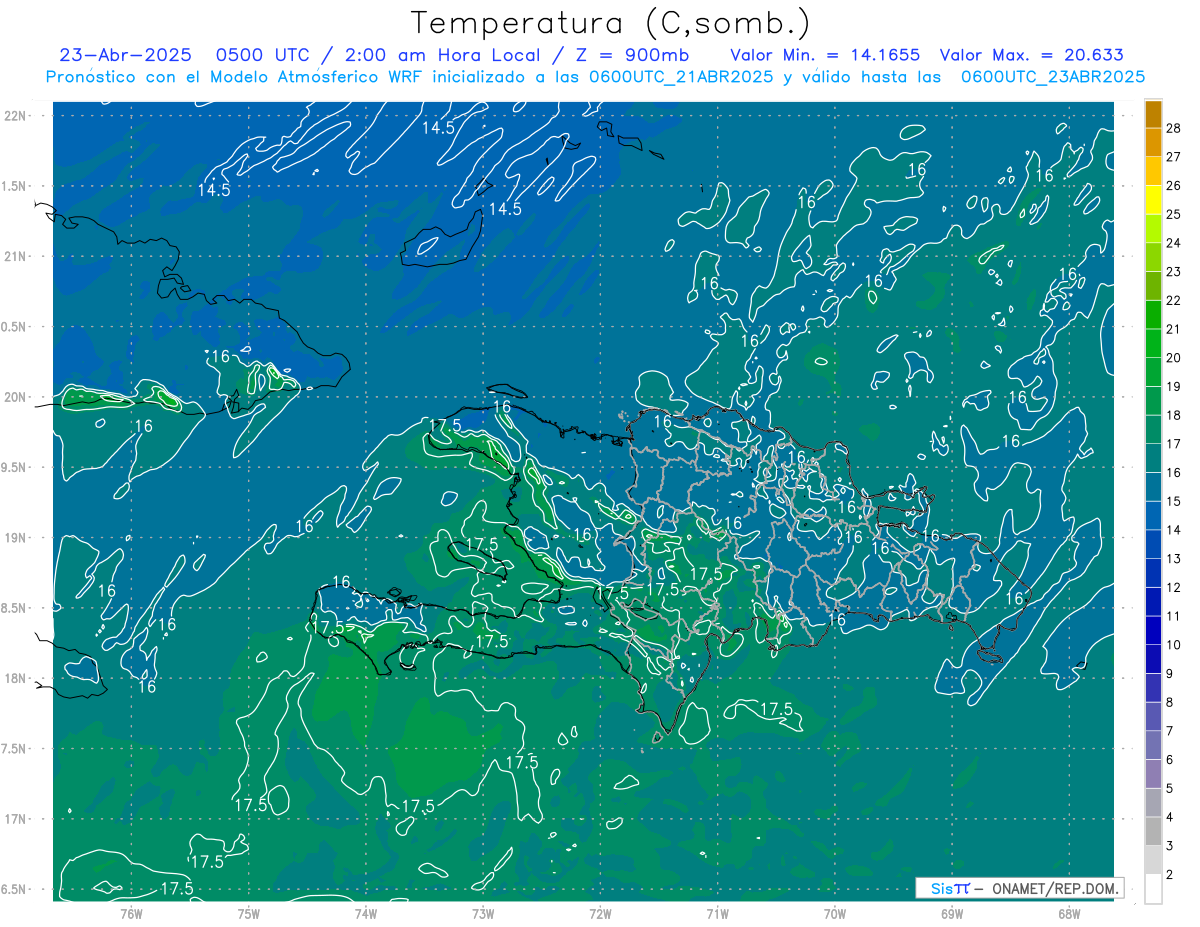Click the 'Valor Min. = 14.1655' value

click(824, 56)
